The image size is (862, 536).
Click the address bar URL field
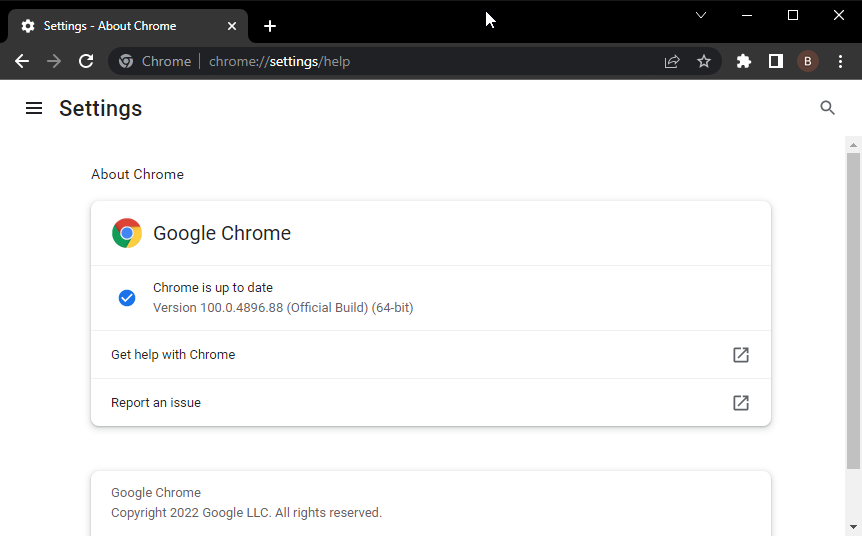coord(430,61)
